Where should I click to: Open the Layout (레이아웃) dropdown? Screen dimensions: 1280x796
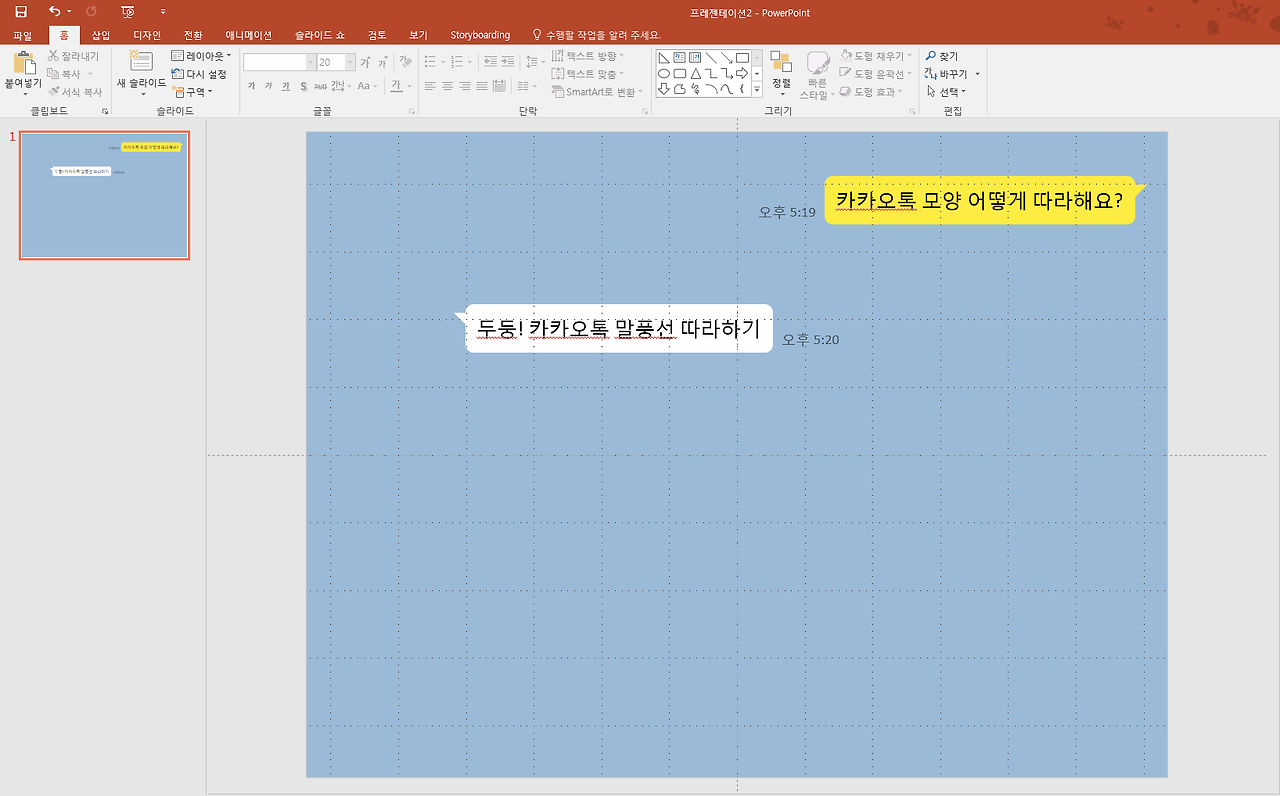click(201, 56)
